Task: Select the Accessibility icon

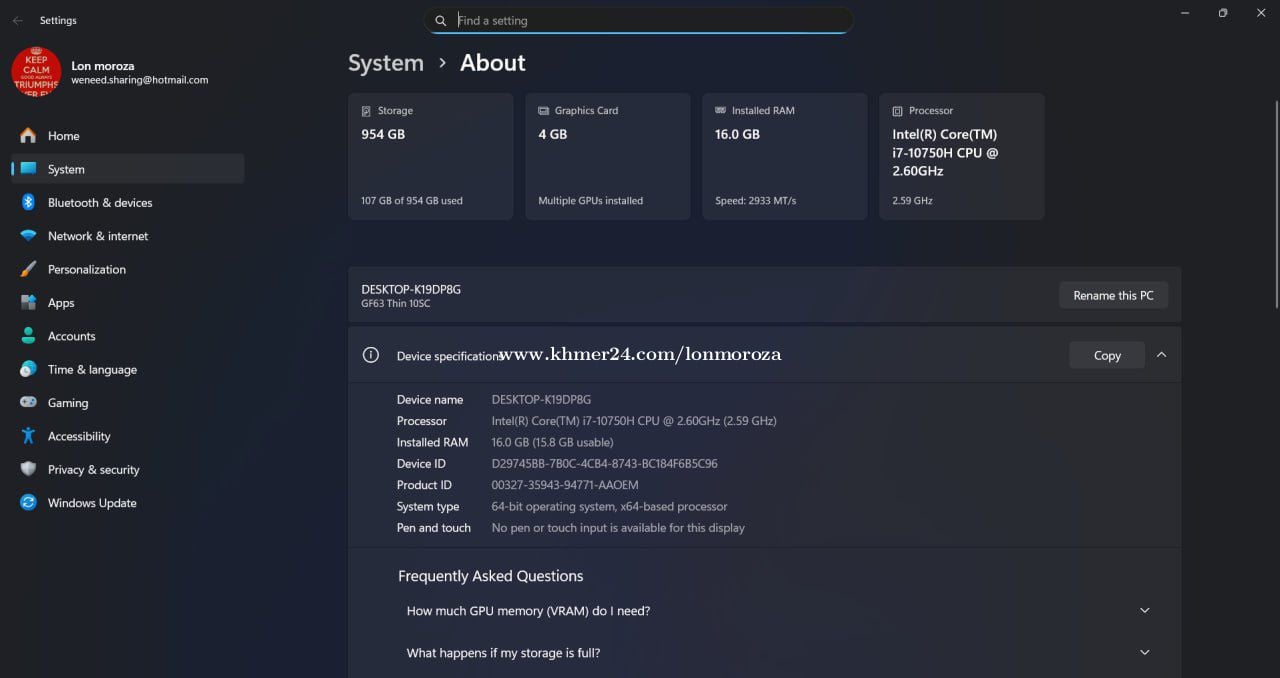Action: (x=28, y=436)
